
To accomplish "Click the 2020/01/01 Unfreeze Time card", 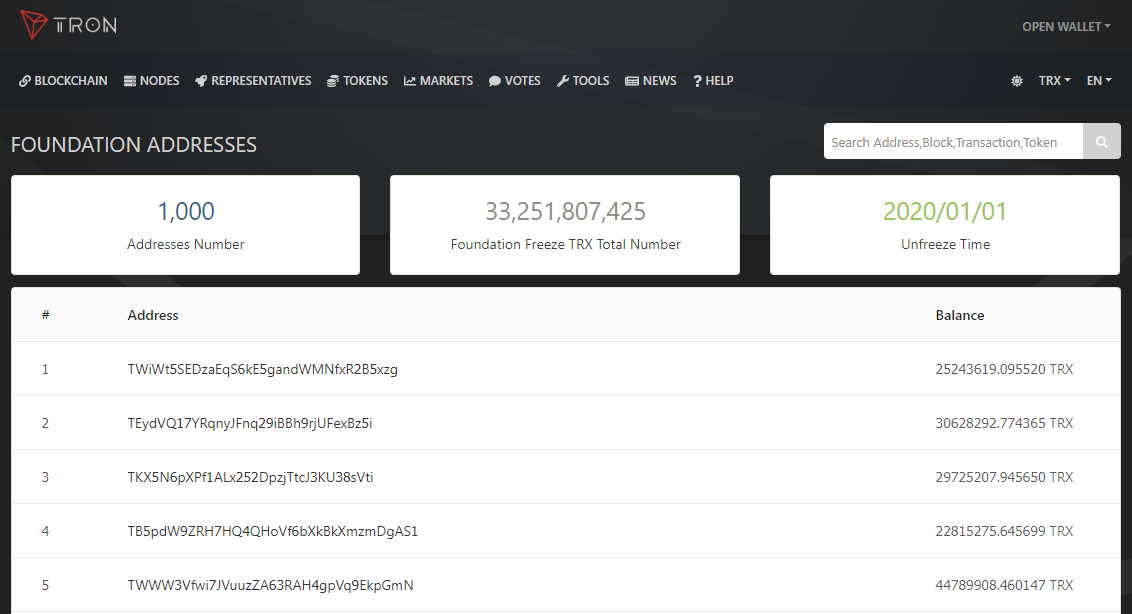I will (945, 225).
